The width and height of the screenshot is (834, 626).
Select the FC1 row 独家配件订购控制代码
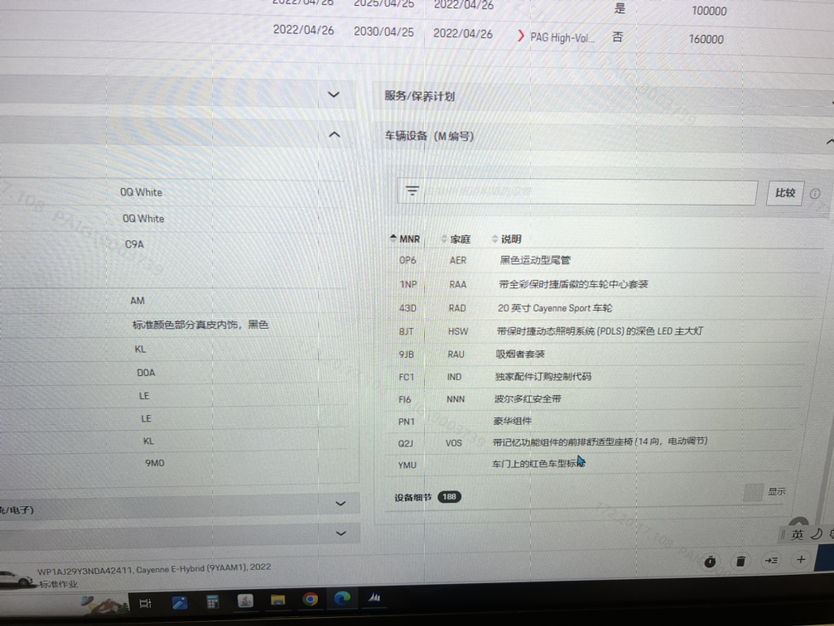(595, 377)
